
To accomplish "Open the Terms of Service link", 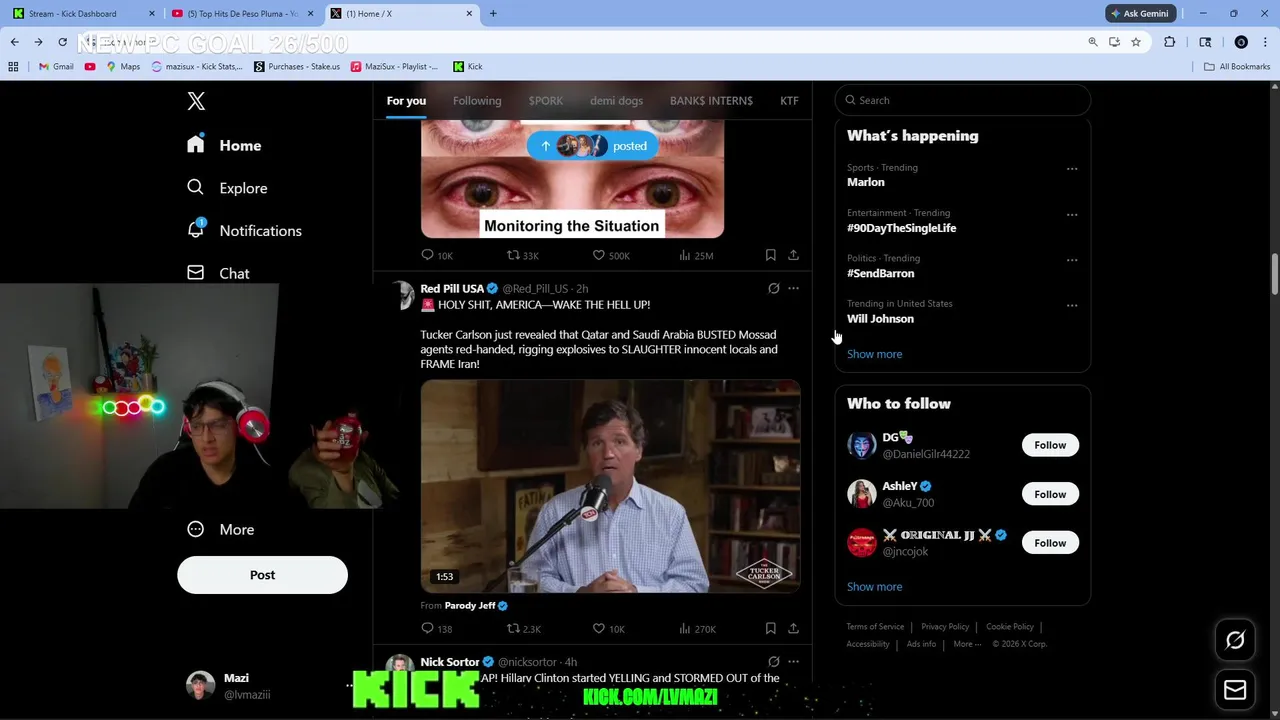I will (875, 627).
